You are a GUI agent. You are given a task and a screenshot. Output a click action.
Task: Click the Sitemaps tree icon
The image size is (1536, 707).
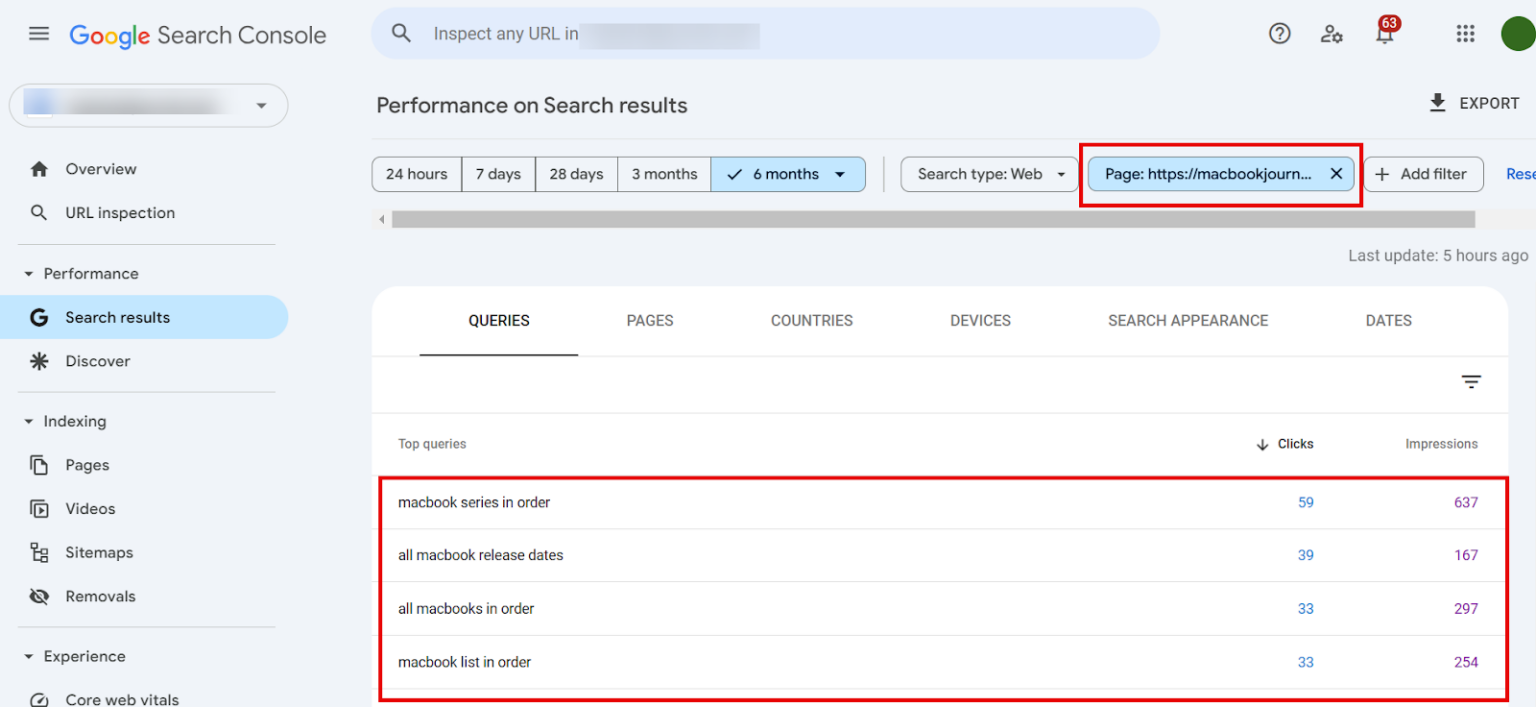click(x=39, y=552)
